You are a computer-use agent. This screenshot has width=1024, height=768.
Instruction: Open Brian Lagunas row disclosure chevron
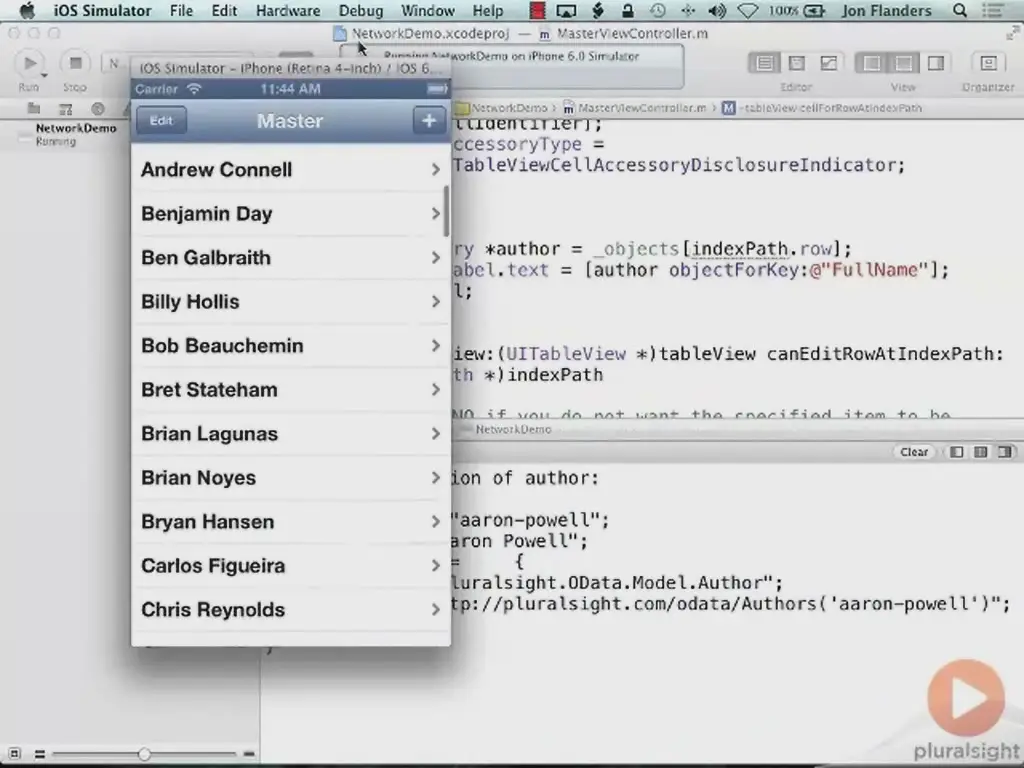[436, 434]
